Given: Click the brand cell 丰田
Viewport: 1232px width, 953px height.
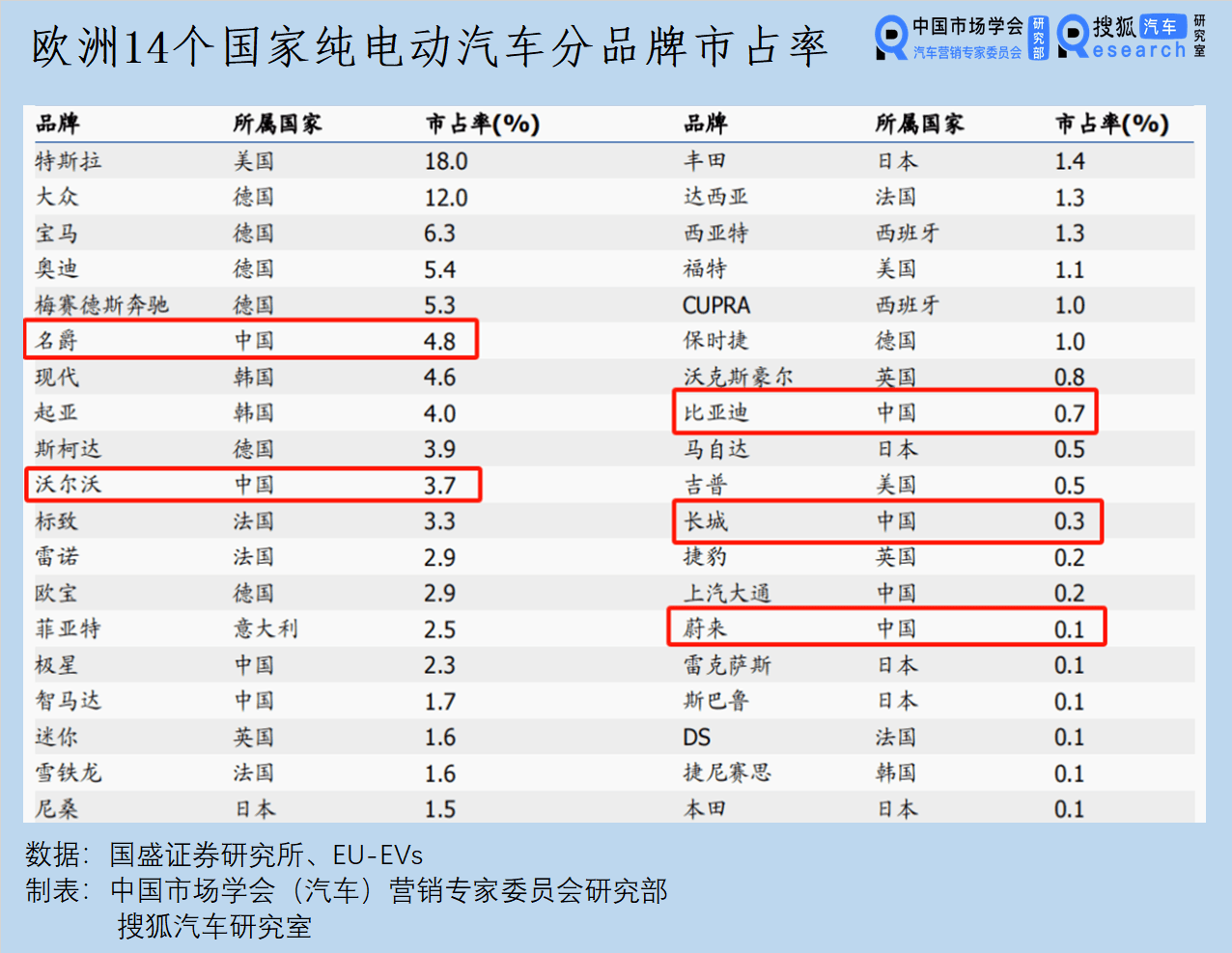Looking at the screenshot, I should (x=706, y=160).
